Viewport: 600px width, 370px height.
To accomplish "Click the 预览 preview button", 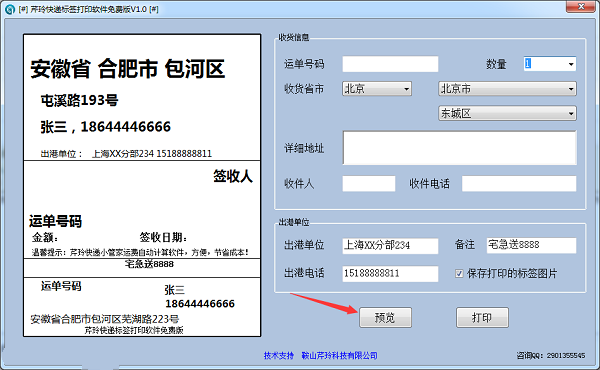I will click(x=385, y=318).
